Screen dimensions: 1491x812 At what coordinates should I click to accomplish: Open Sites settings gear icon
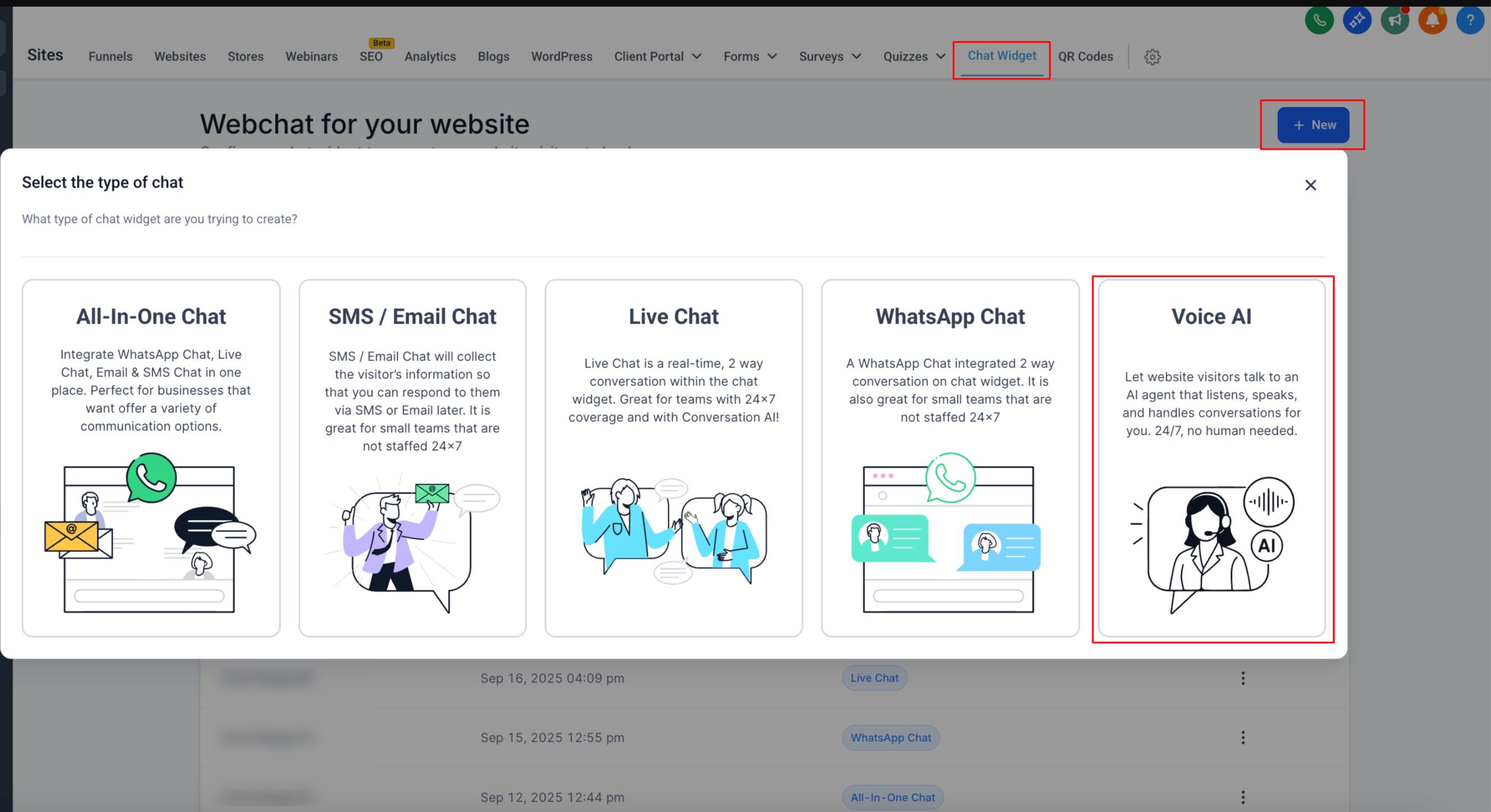1152,57
